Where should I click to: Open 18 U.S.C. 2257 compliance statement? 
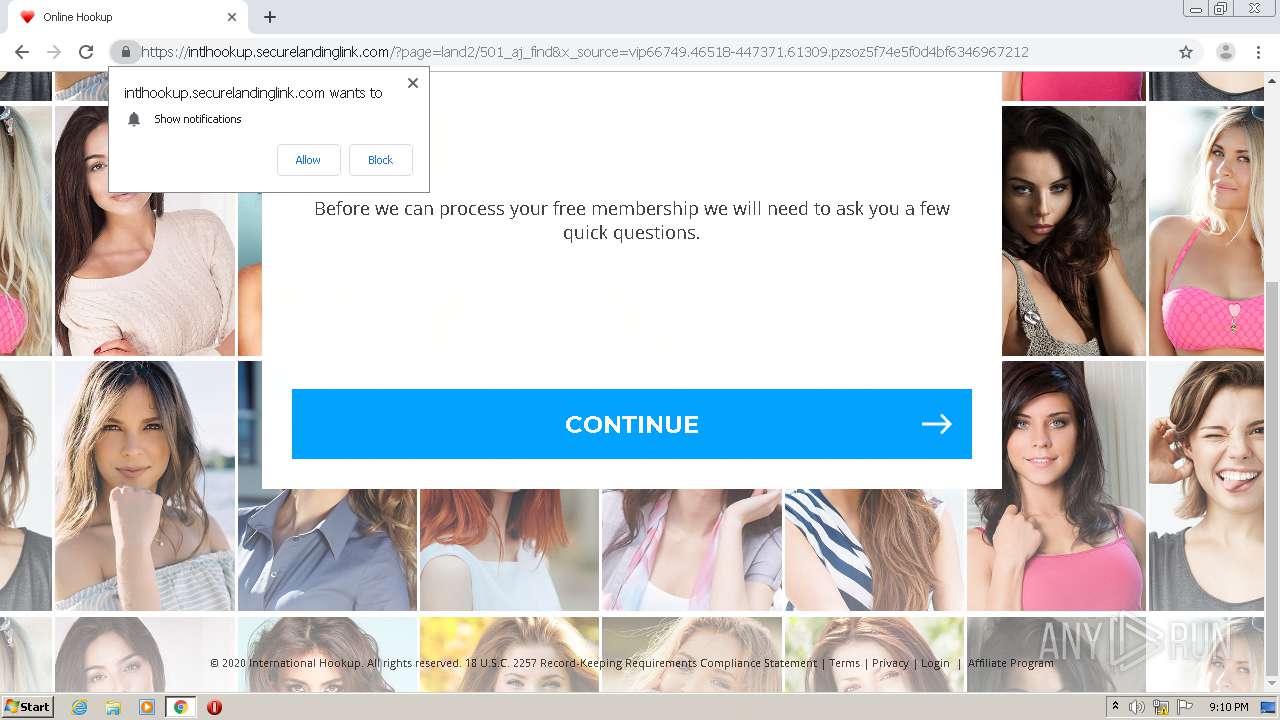point(640,663)
